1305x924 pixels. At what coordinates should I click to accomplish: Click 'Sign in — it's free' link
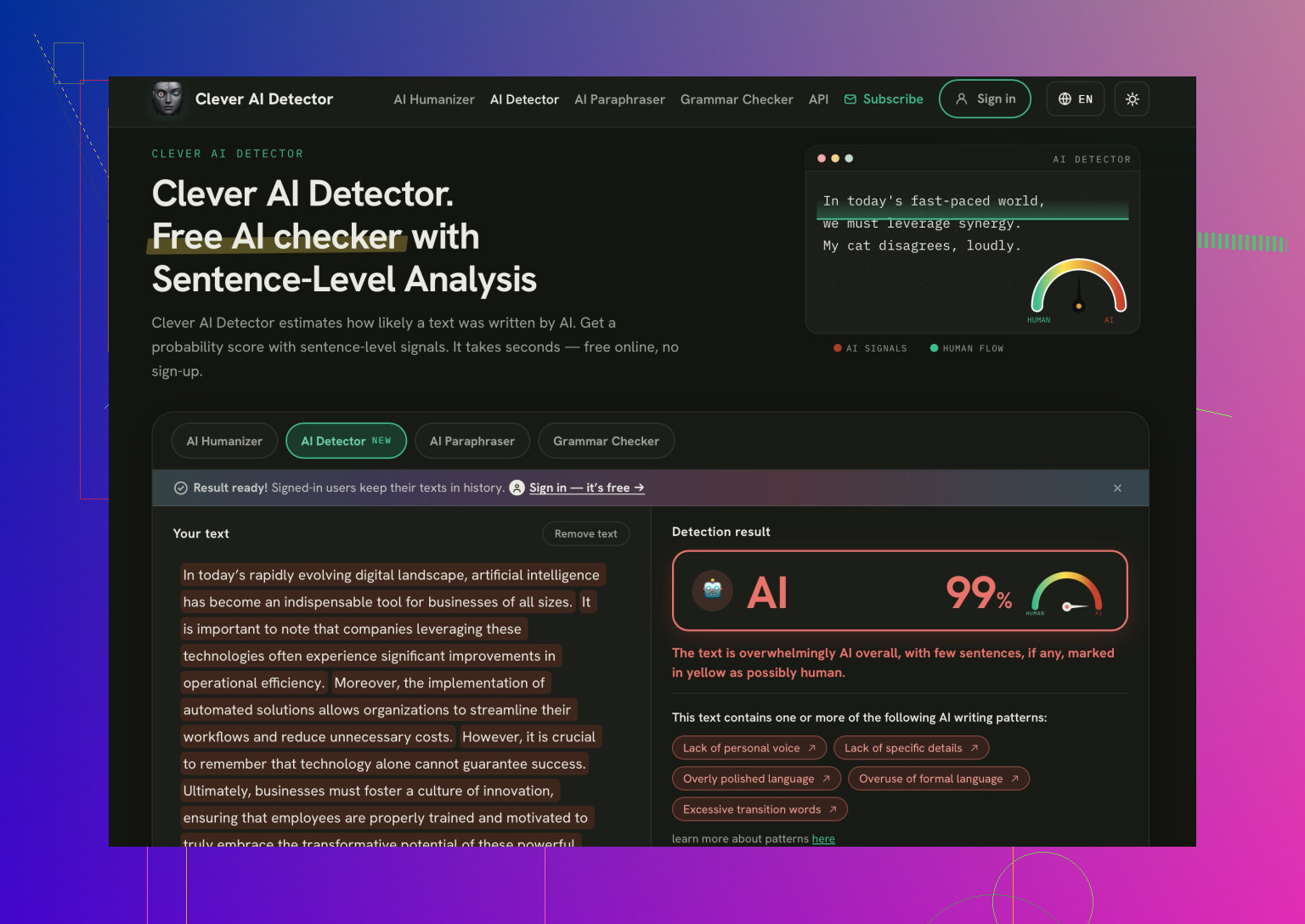click(x=586, y=487)
